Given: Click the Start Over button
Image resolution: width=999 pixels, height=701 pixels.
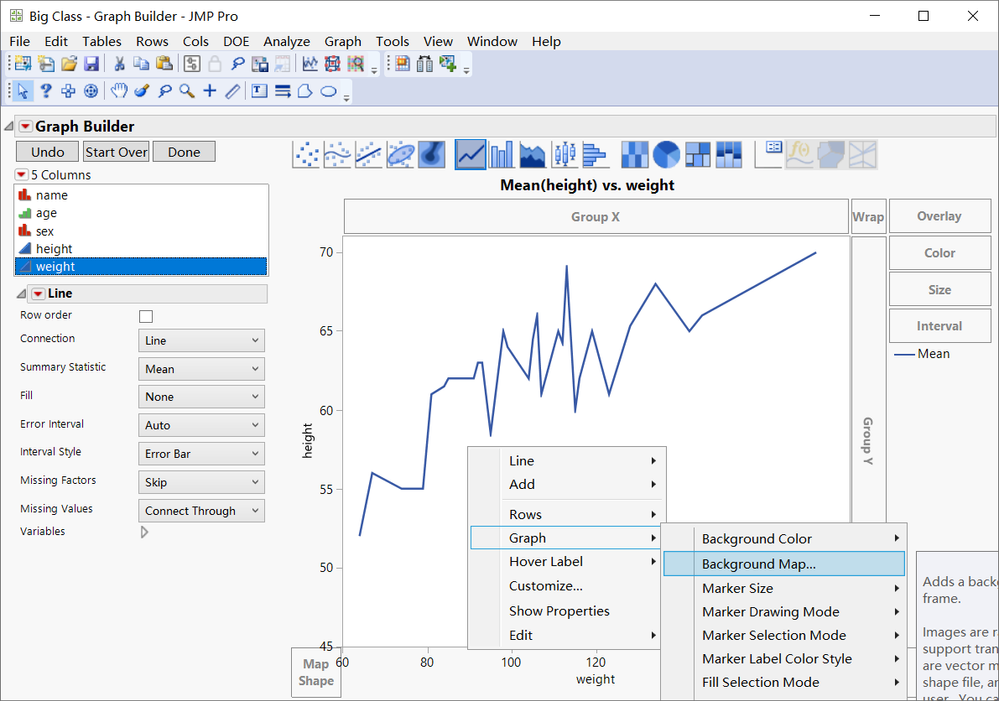Looking at the screenshot, I should click(x=116, y=152).
